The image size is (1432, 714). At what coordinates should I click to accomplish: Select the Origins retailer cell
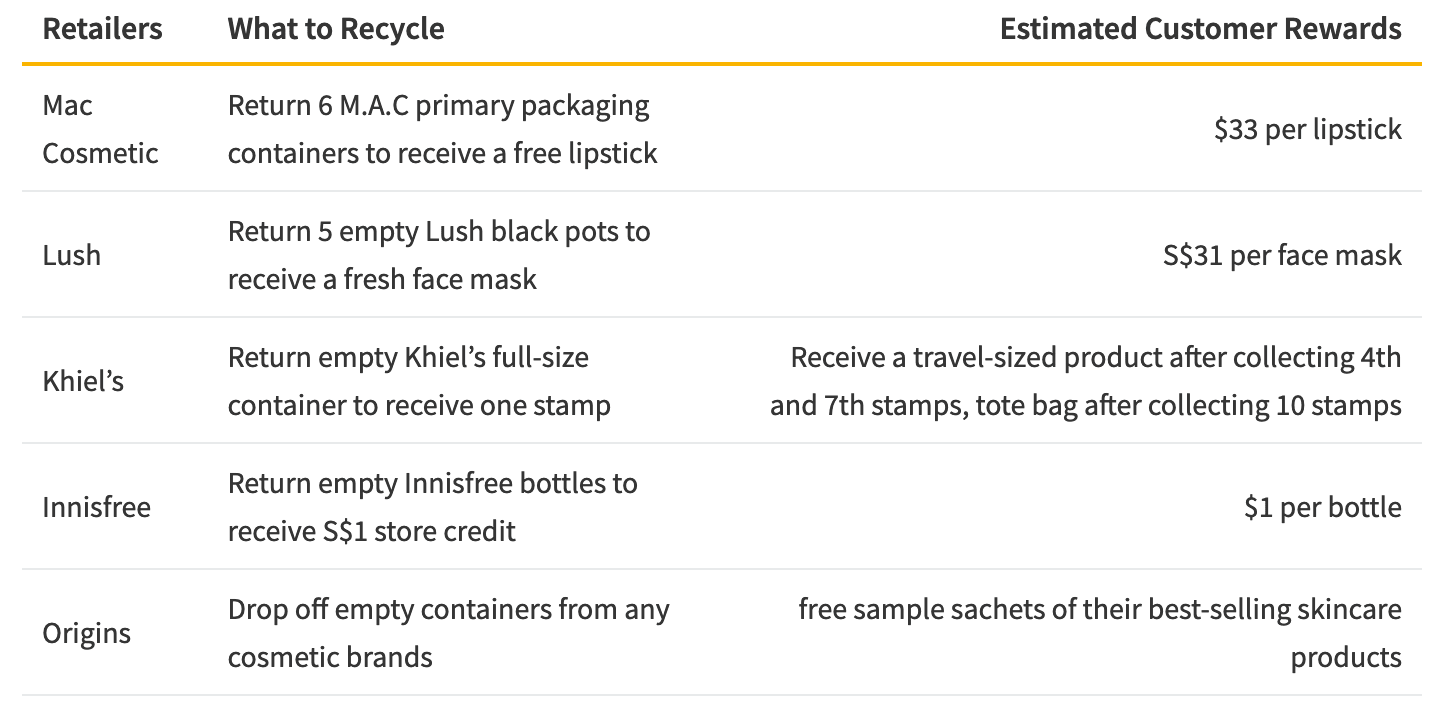click(x=86, y=633)
